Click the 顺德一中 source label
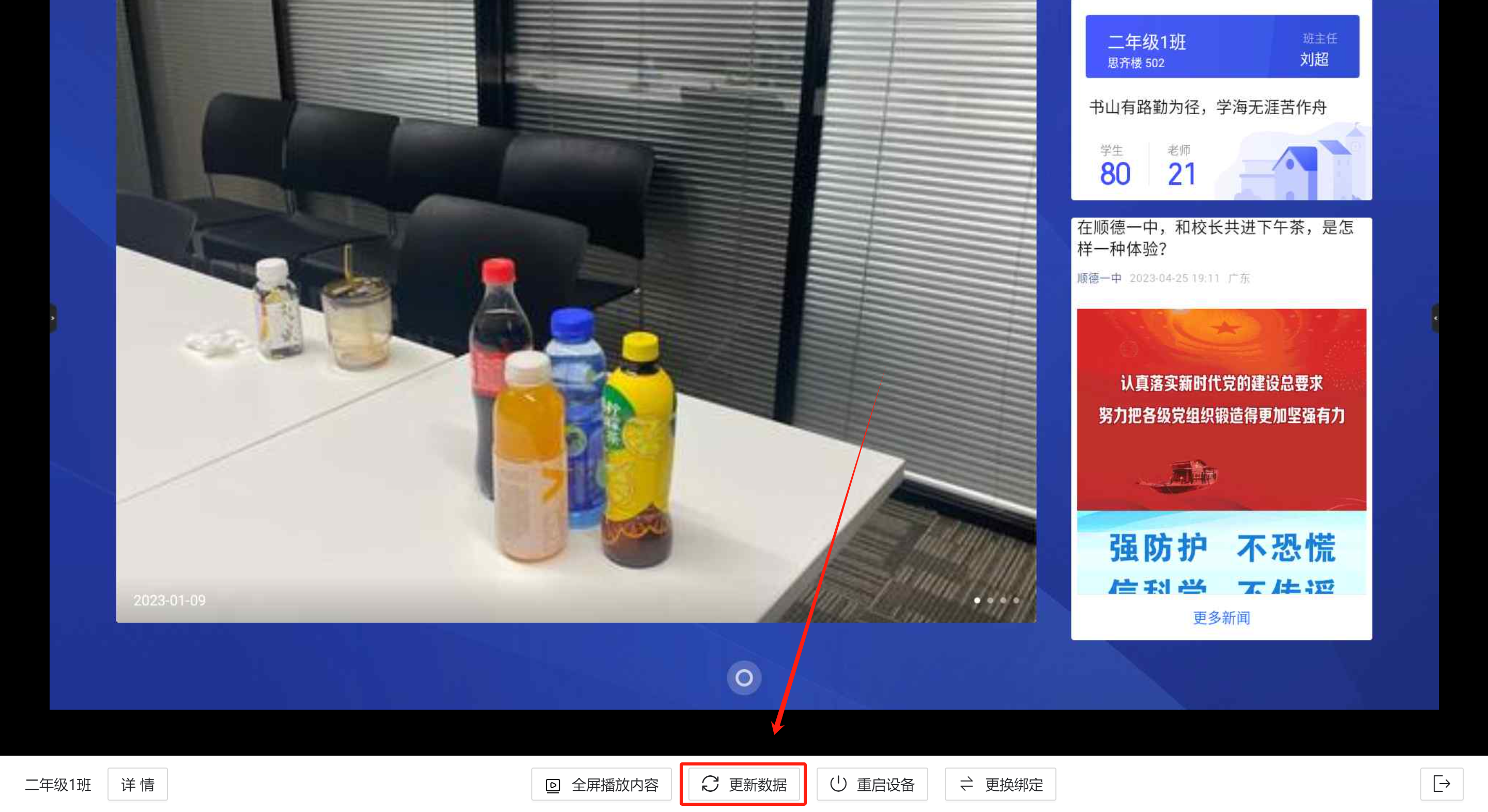1488x812 pixels. coord(1099,279)
